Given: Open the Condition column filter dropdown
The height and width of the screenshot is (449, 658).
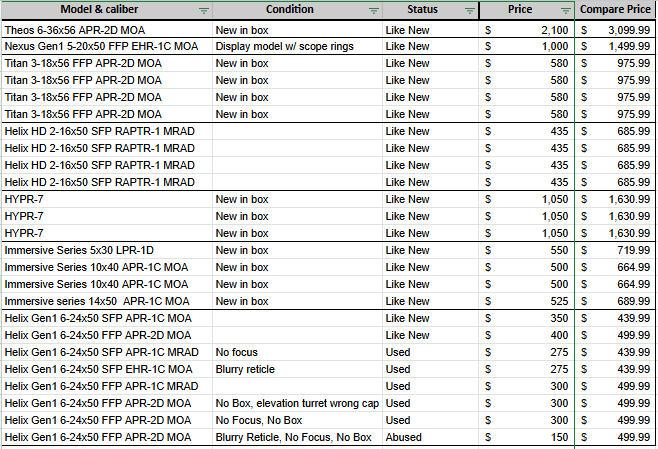Looking at the screenshot, I should (373, 10).
